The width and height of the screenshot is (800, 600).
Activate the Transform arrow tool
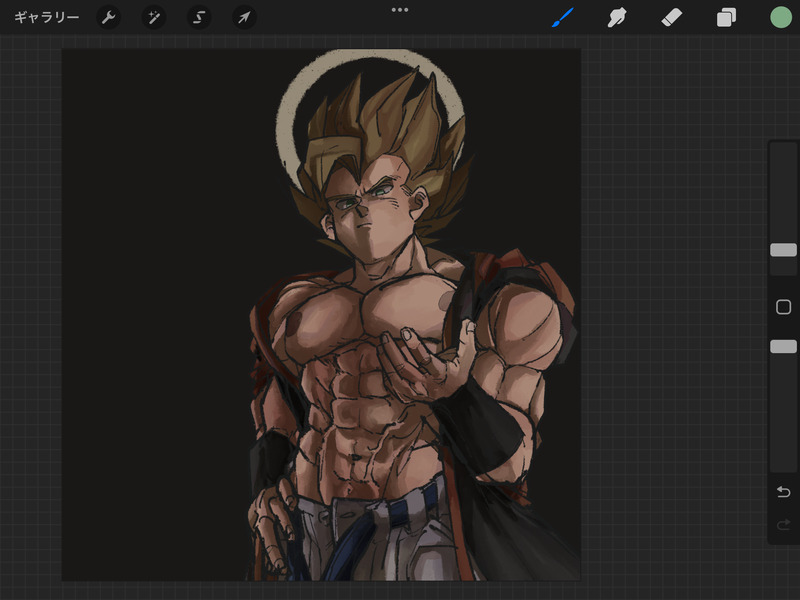[x=244, y=17]
